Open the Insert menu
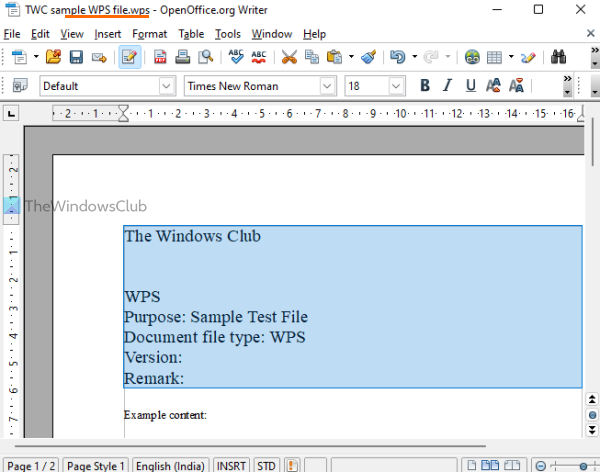This screenshot has width=600, height=472. [x=108, y=34]
